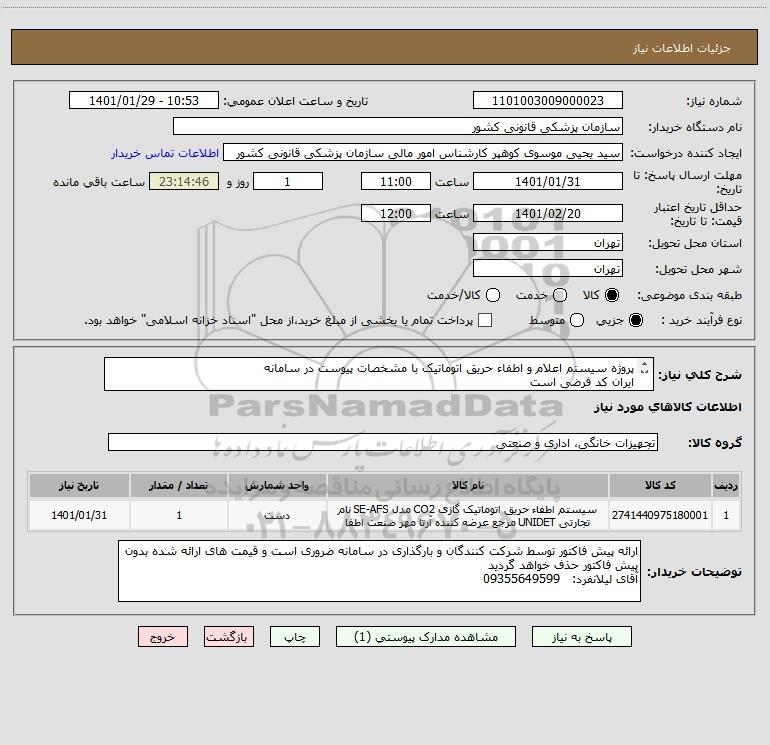The width and height of the screenshot is (770, 745).
Task: Select the کالا radio button
Action: 612,295
